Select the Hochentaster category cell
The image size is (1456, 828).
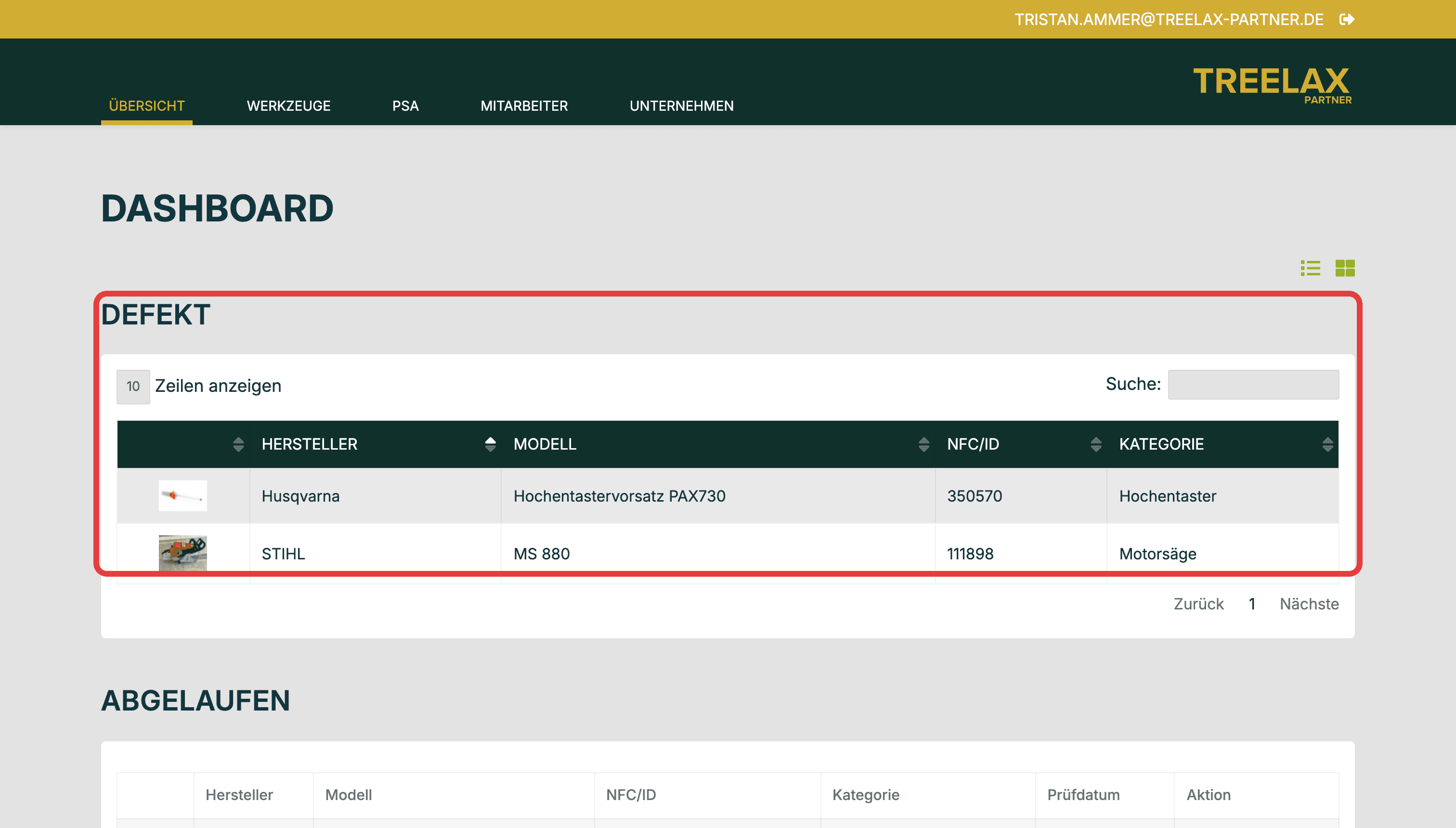[x=1223, y=496]
